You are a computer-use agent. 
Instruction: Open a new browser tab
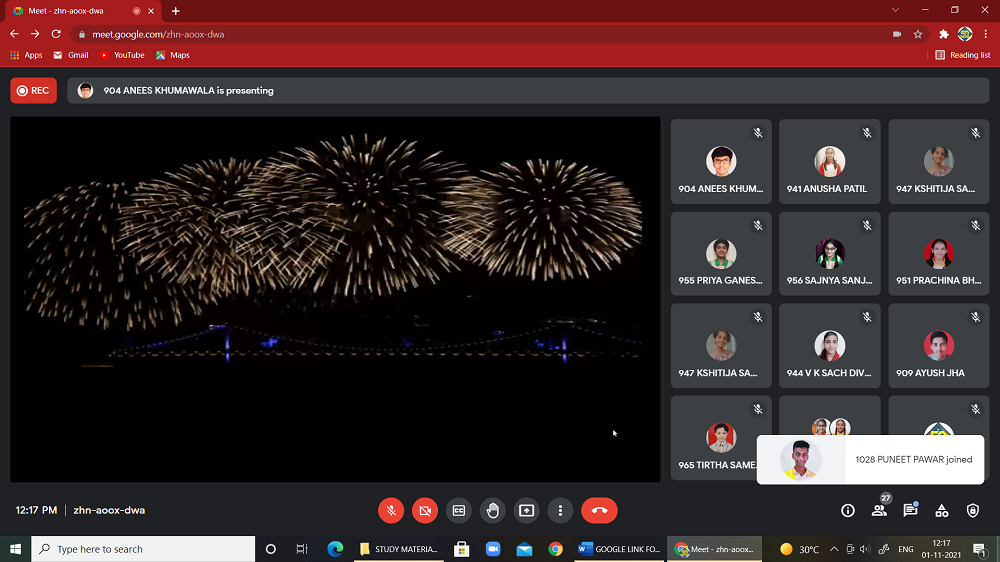coord(176,11)
